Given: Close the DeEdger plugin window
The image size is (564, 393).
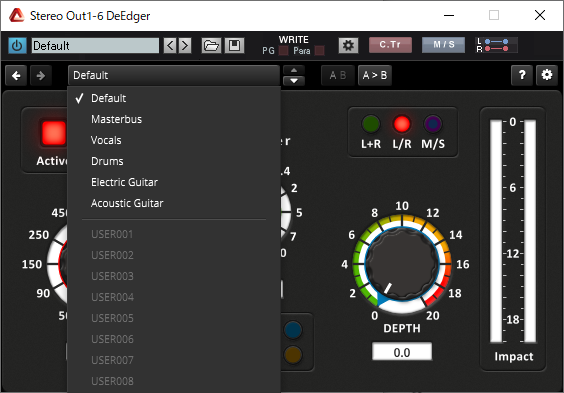Looking at the screenshot, I should click(x=540, y=15).
